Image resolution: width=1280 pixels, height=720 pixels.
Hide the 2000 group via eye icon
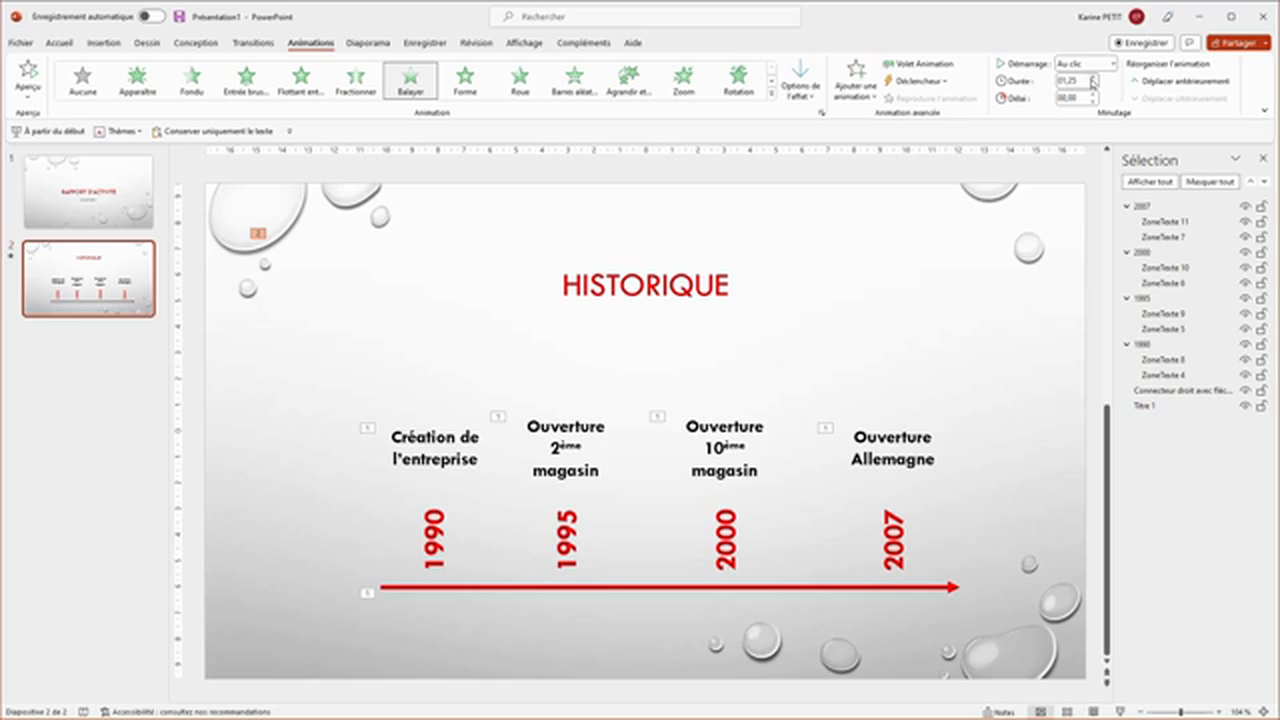[1246, 252]
